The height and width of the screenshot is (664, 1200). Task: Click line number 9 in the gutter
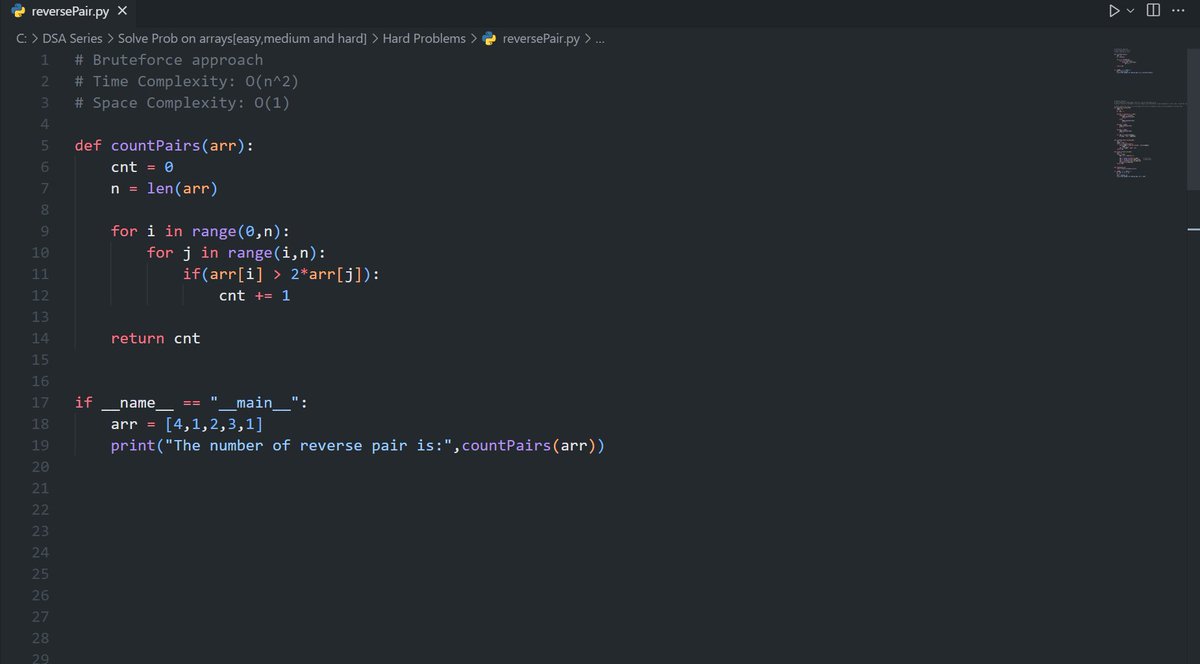[x=45, y=231]
